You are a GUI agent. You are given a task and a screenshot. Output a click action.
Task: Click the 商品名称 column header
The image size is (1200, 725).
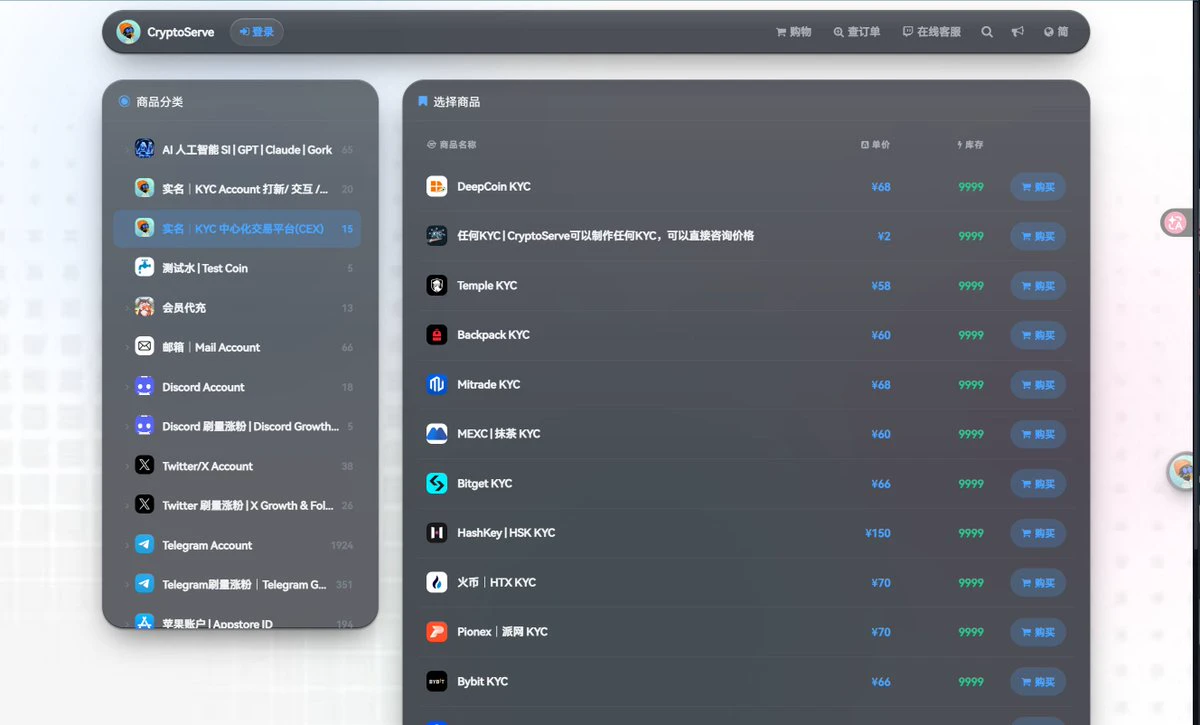click(x=451, y=145)
